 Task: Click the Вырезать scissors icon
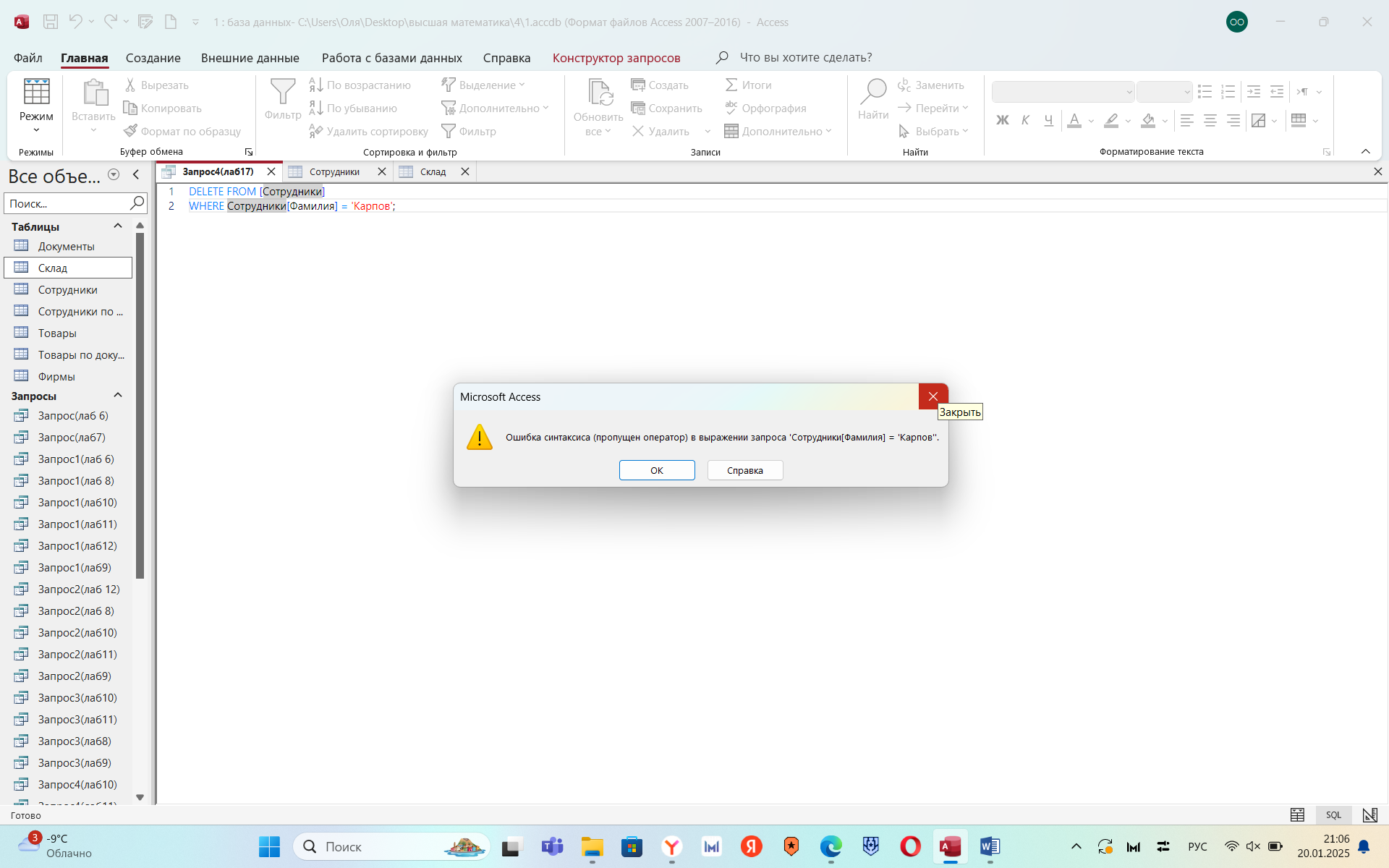click(130, 85)
